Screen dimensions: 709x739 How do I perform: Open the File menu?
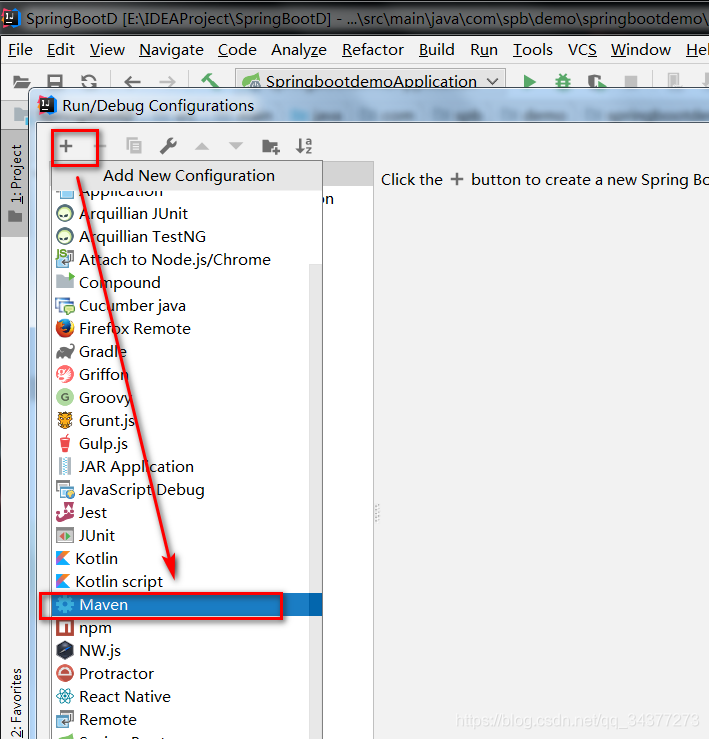click(20, 49)
